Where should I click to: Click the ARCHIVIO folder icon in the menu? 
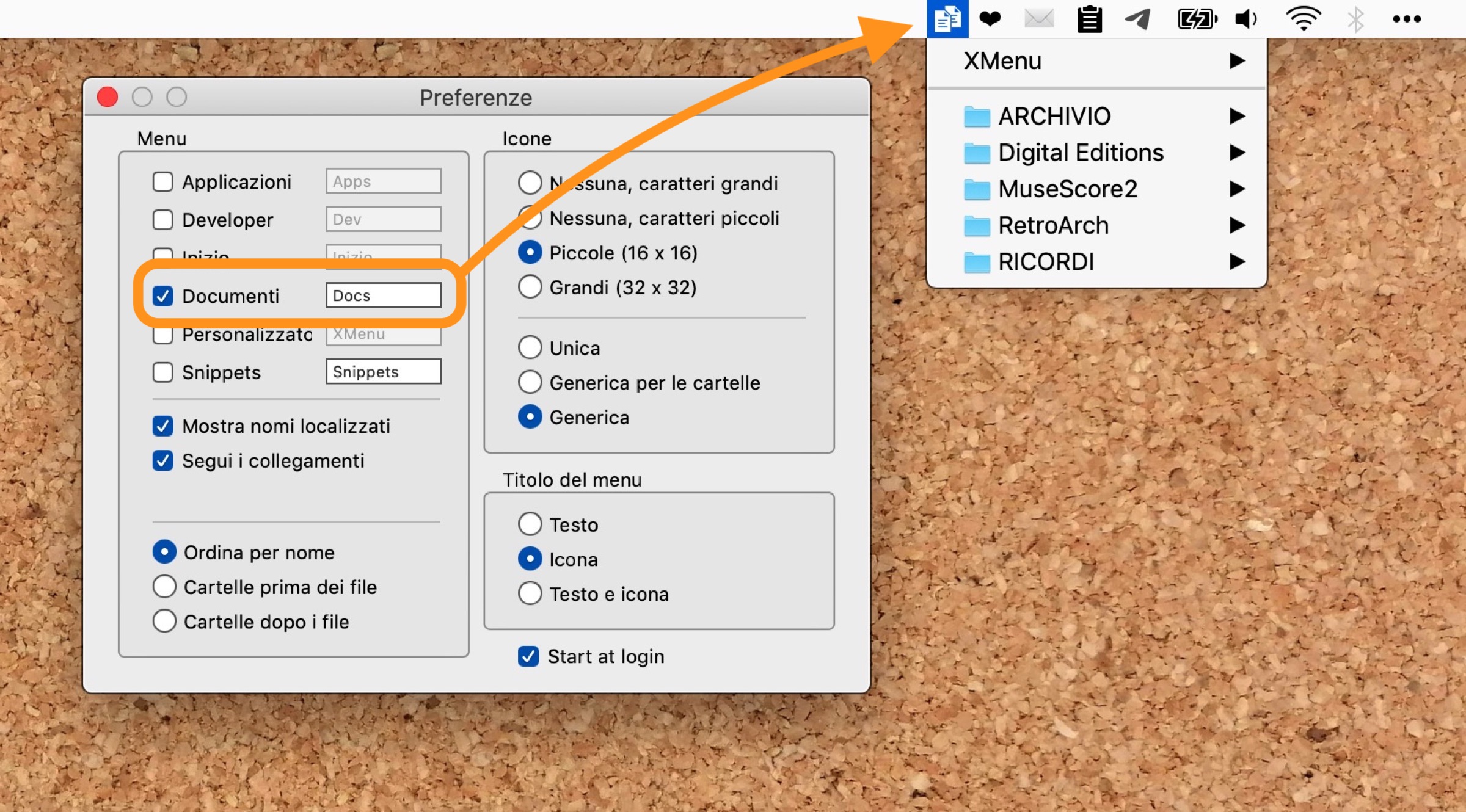tap(976, 117)
